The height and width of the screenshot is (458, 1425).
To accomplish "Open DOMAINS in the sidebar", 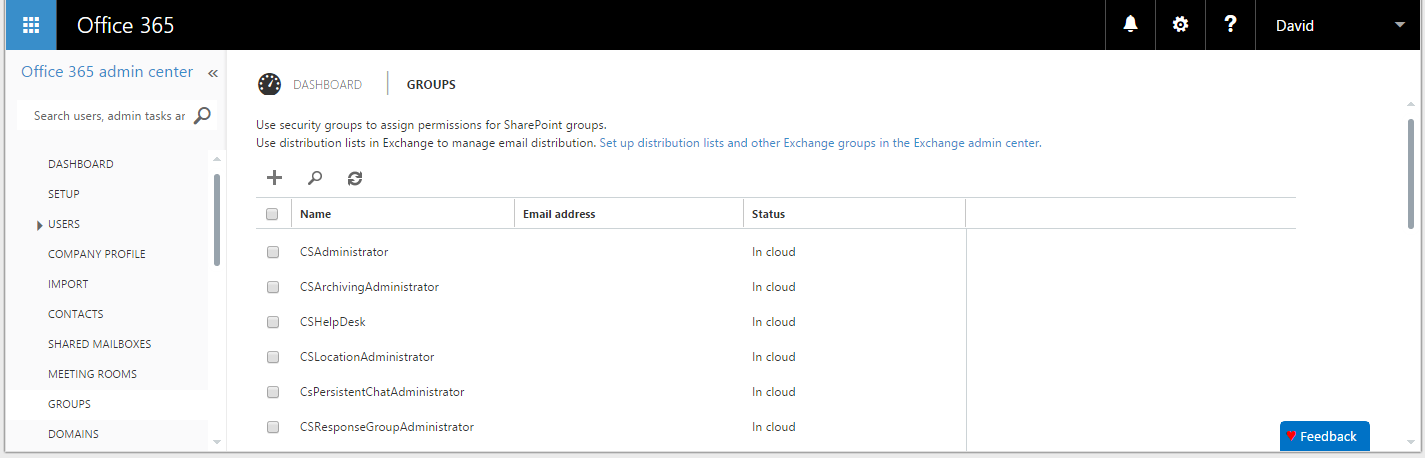I will click(x=73, y=434).
